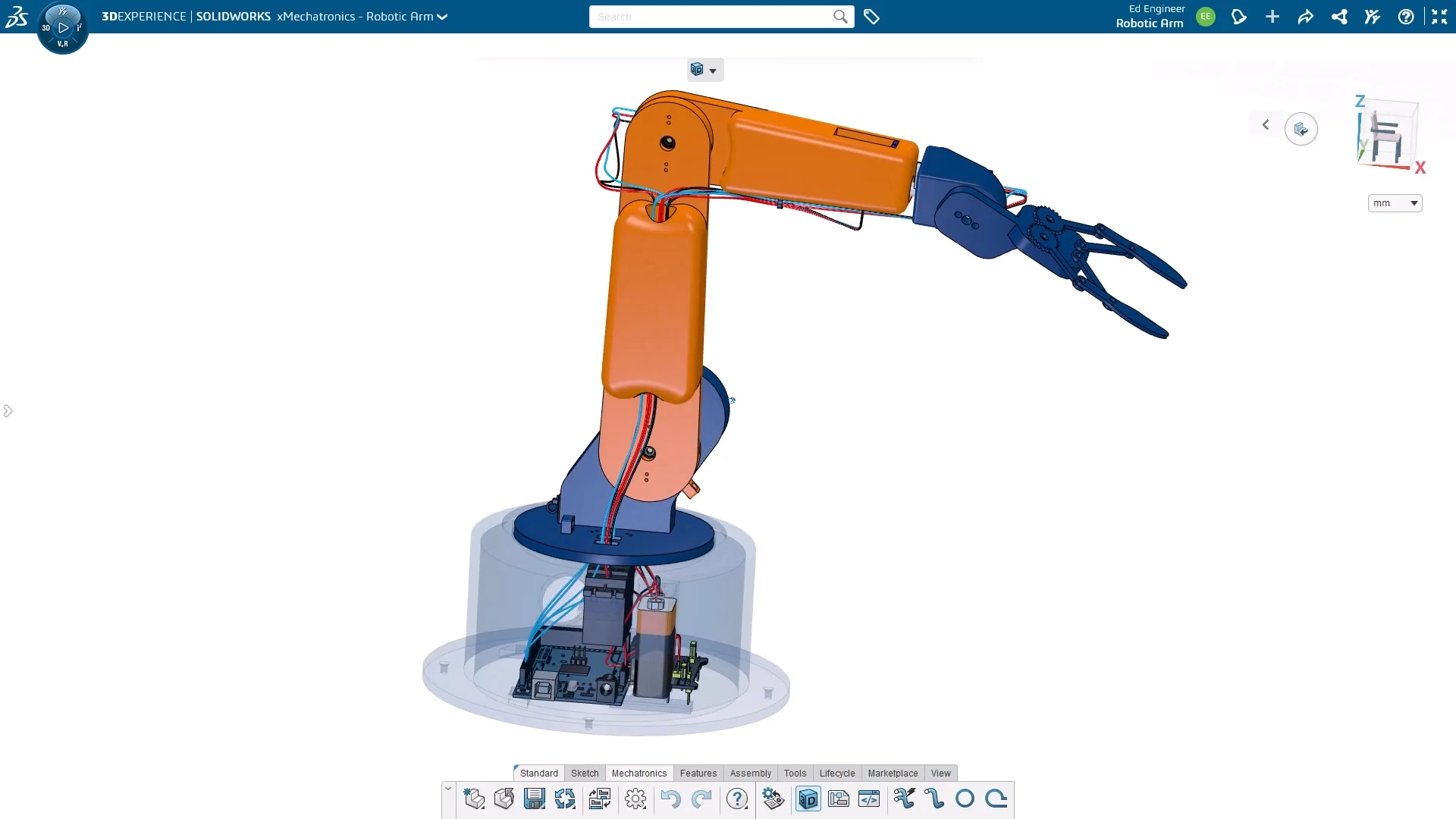Select the 3D view mode icon
This screenshot has width=1456, height=819.
[809, 799]
